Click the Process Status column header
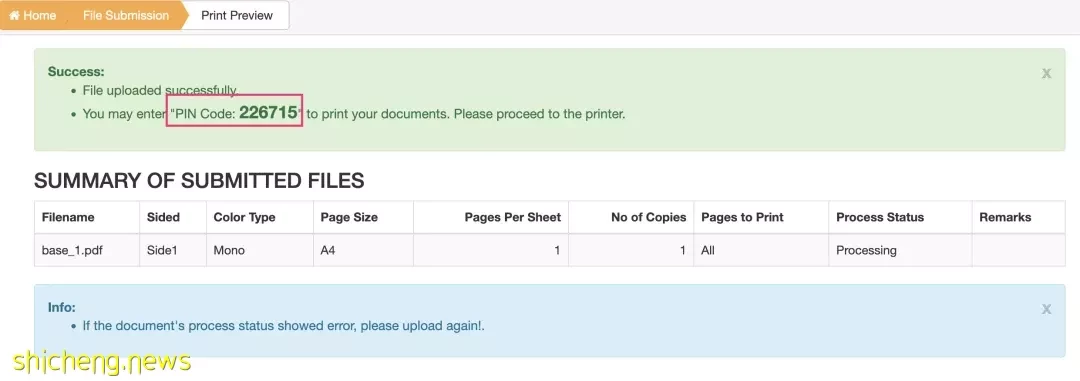 click(x=880, y=217)
